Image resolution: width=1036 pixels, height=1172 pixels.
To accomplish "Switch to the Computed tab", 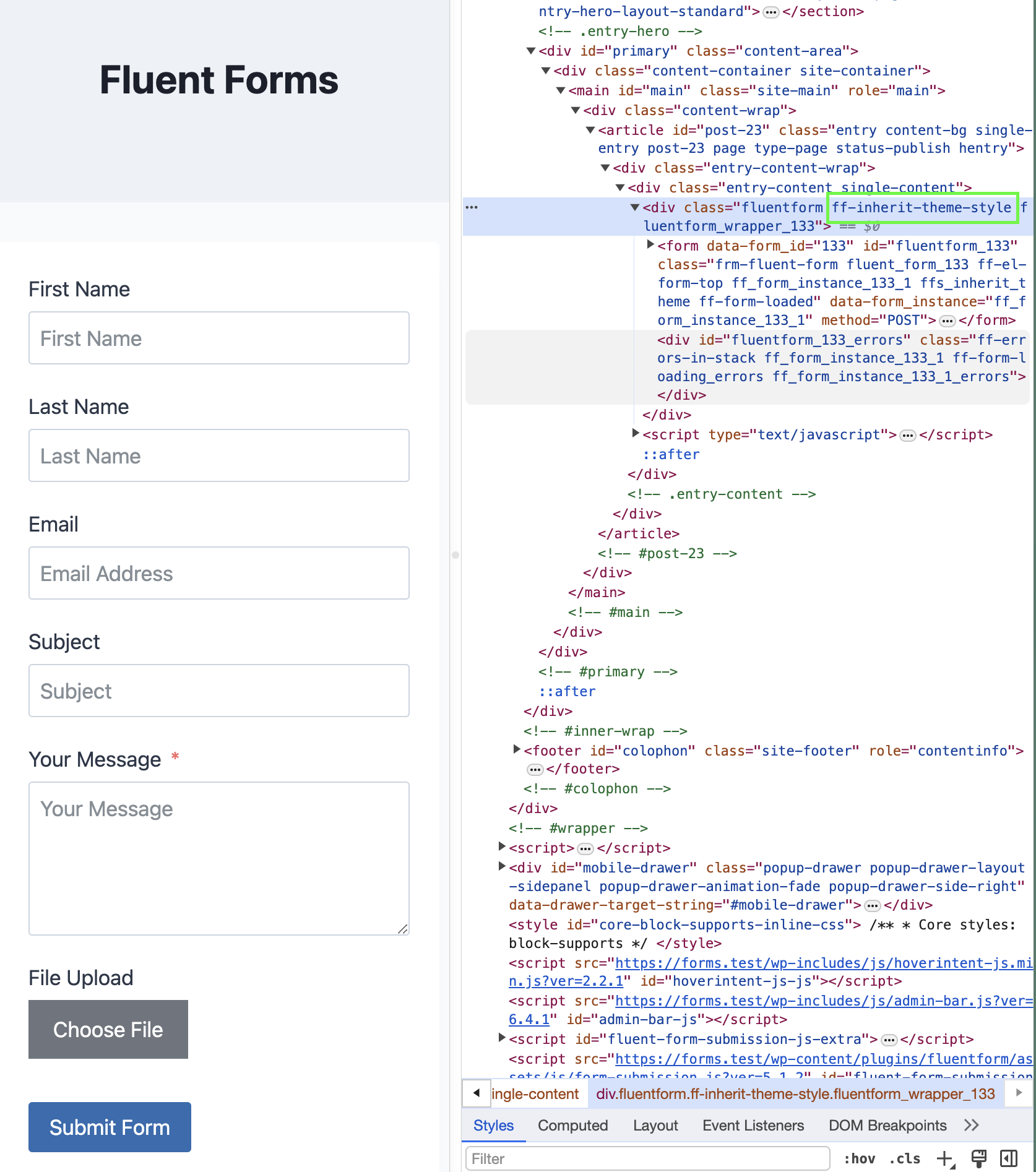I will (x=572, y=1125).
